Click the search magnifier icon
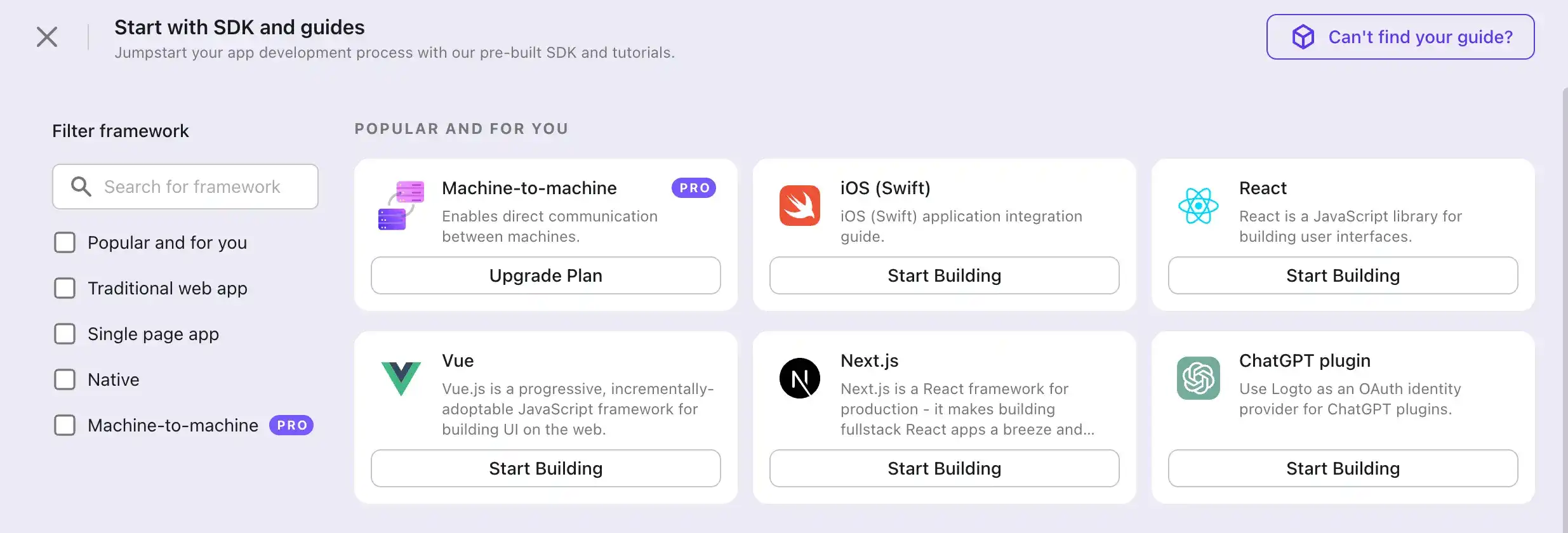This screenshot has width=1568, height=533. [81, 187]
